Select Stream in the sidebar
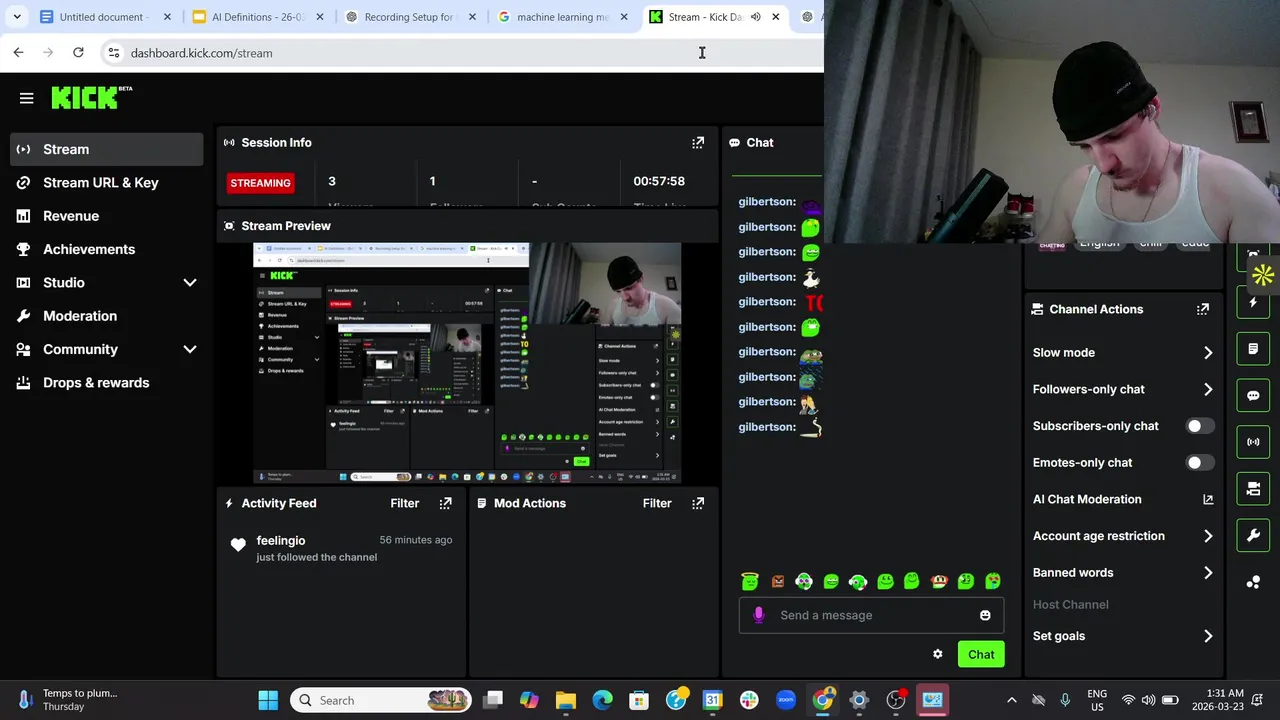Viewport: 1280px width, 720px height. [x=106, y=149]
